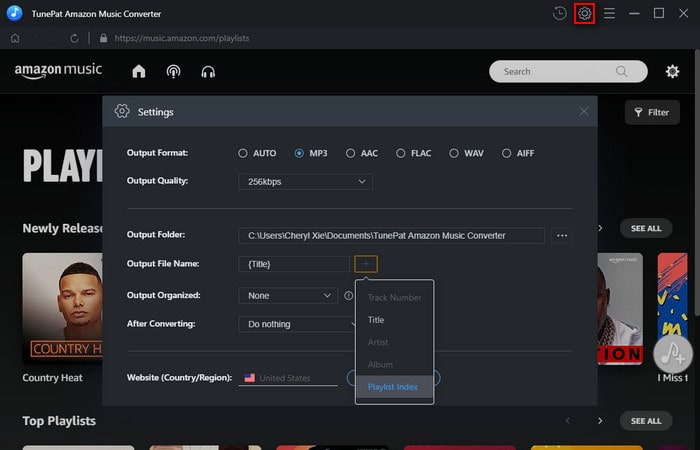Select AUTO output format
The height and width of the screenshot is (450, 700).
243,153
